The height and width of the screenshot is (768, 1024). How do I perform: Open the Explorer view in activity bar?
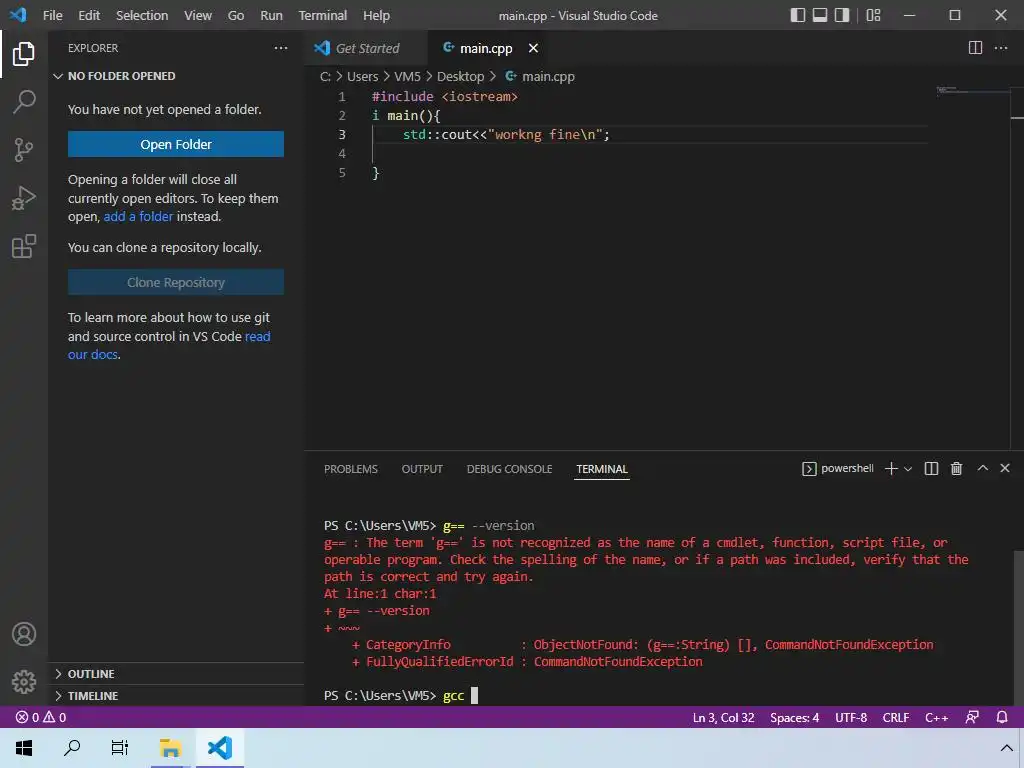click(x=24, y=54)
